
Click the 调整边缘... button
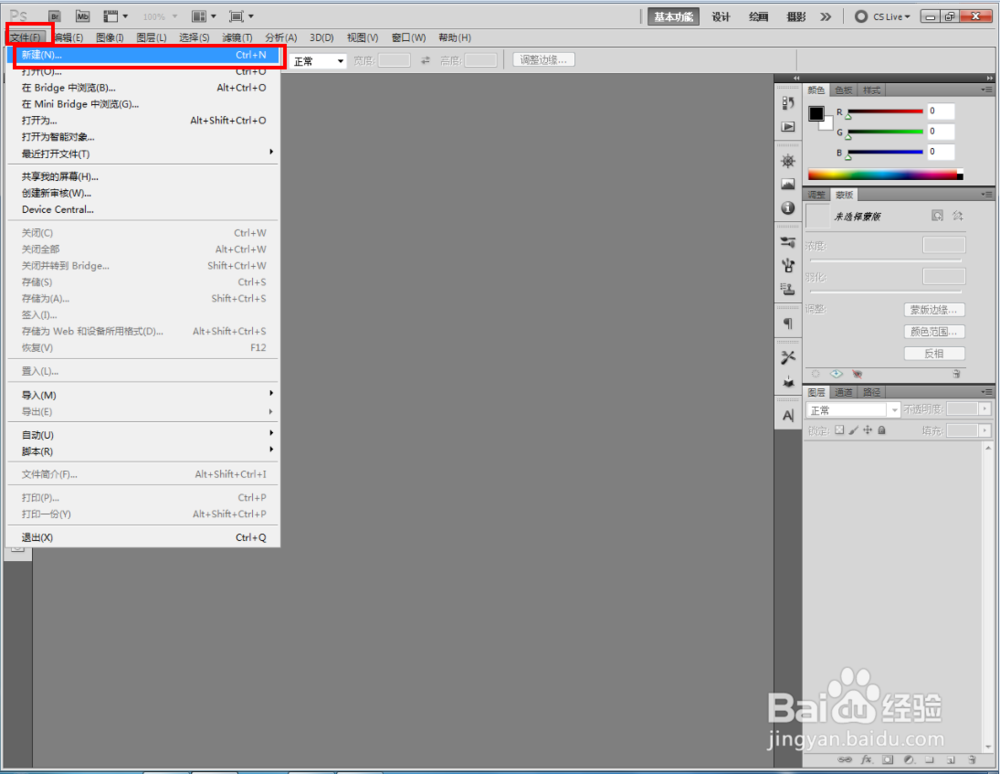pyautogui.click(x=543, y=60)
